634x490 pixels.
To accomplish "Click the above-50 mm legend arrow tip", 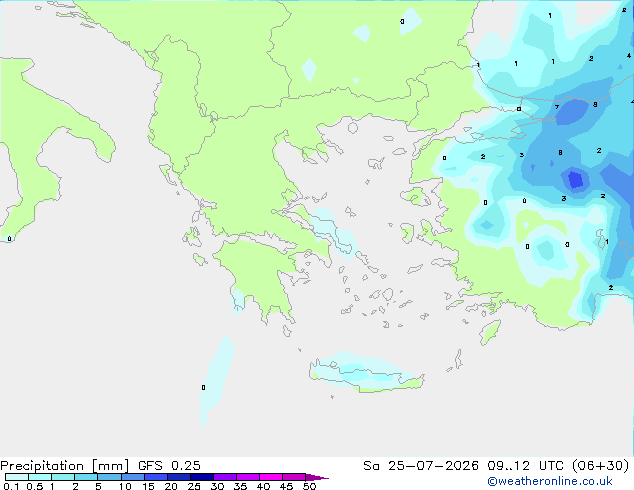I will pos(317,477).
